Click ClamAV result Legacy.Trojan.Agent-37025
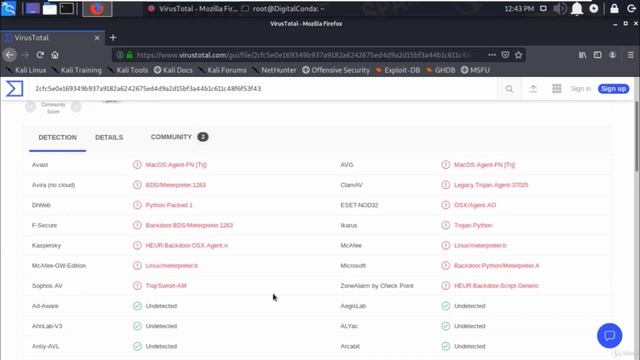This screenshot has width=640, height=360. (491, 185)
